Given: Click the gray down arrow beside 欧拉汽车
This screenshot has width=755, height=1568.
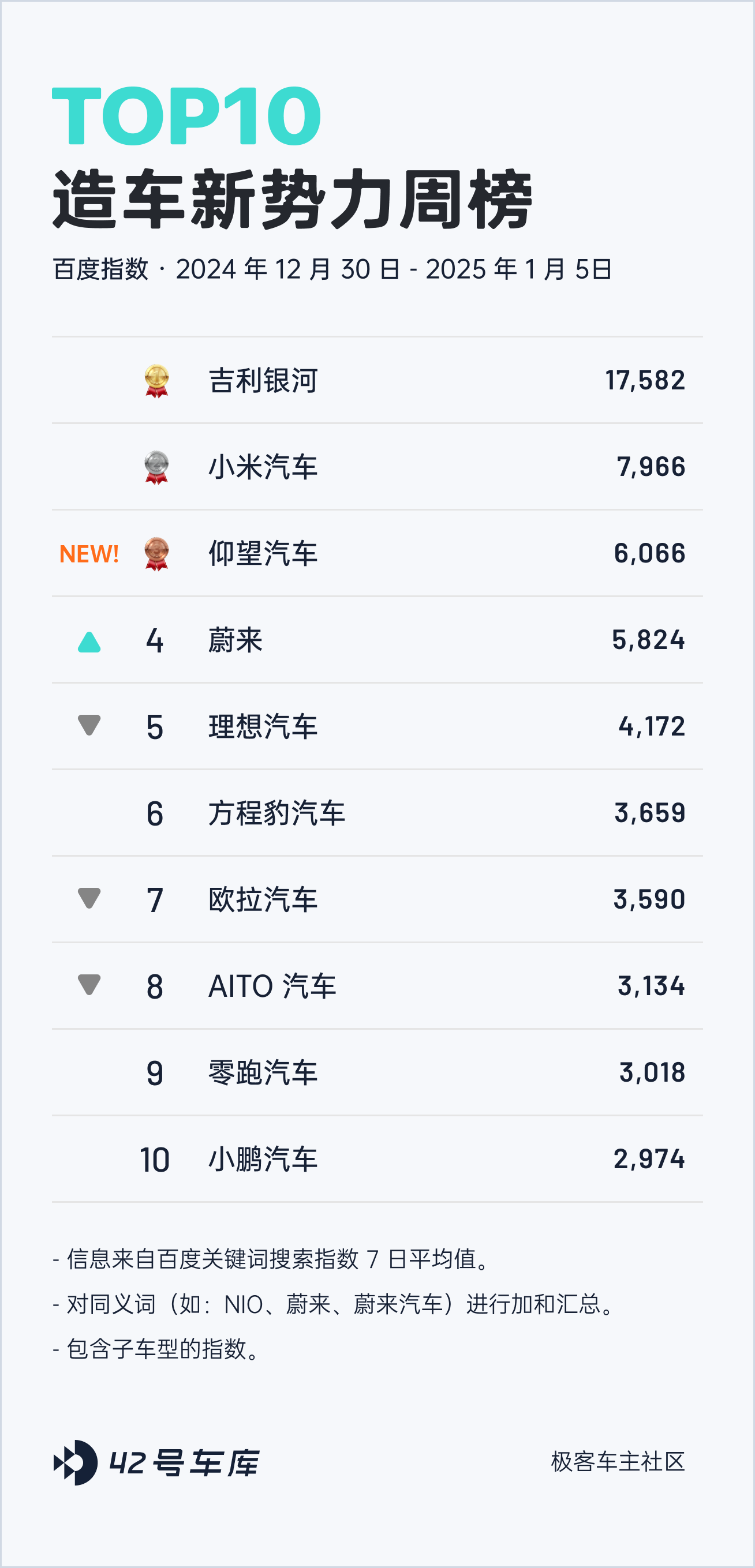Looking at the screenshot, I should click(89, 898).
